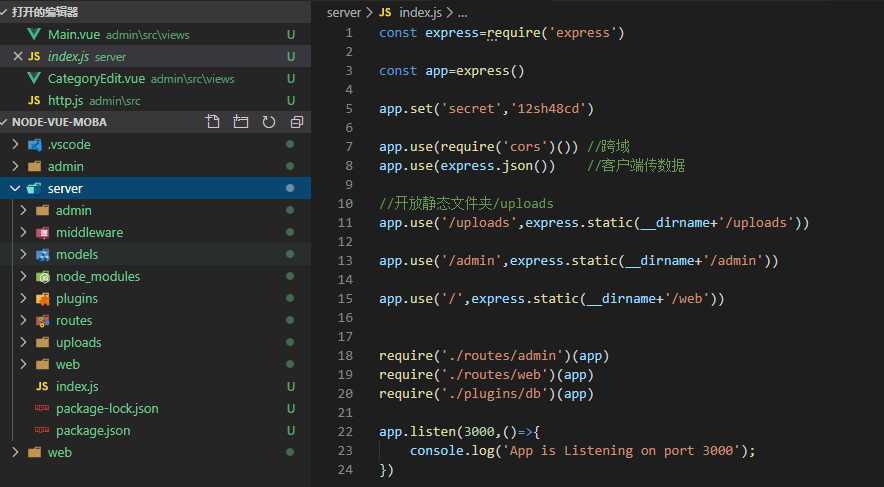Expand the top-level web folder chevron
This screenshot has height=487, width=884.
(15, 452)
